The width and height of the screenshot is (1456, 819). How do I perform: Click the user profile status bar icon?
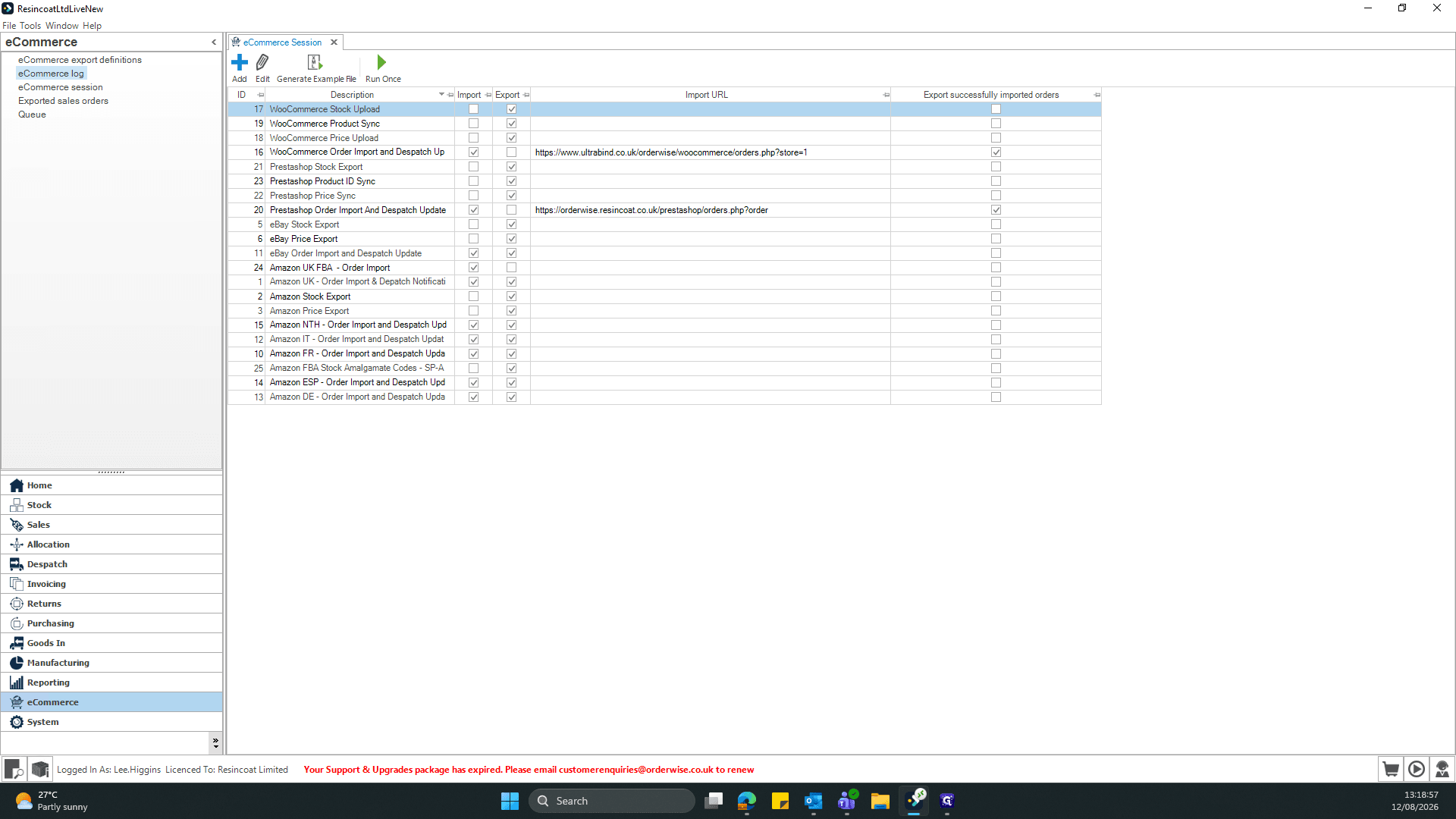click(x=1442, y=769)
